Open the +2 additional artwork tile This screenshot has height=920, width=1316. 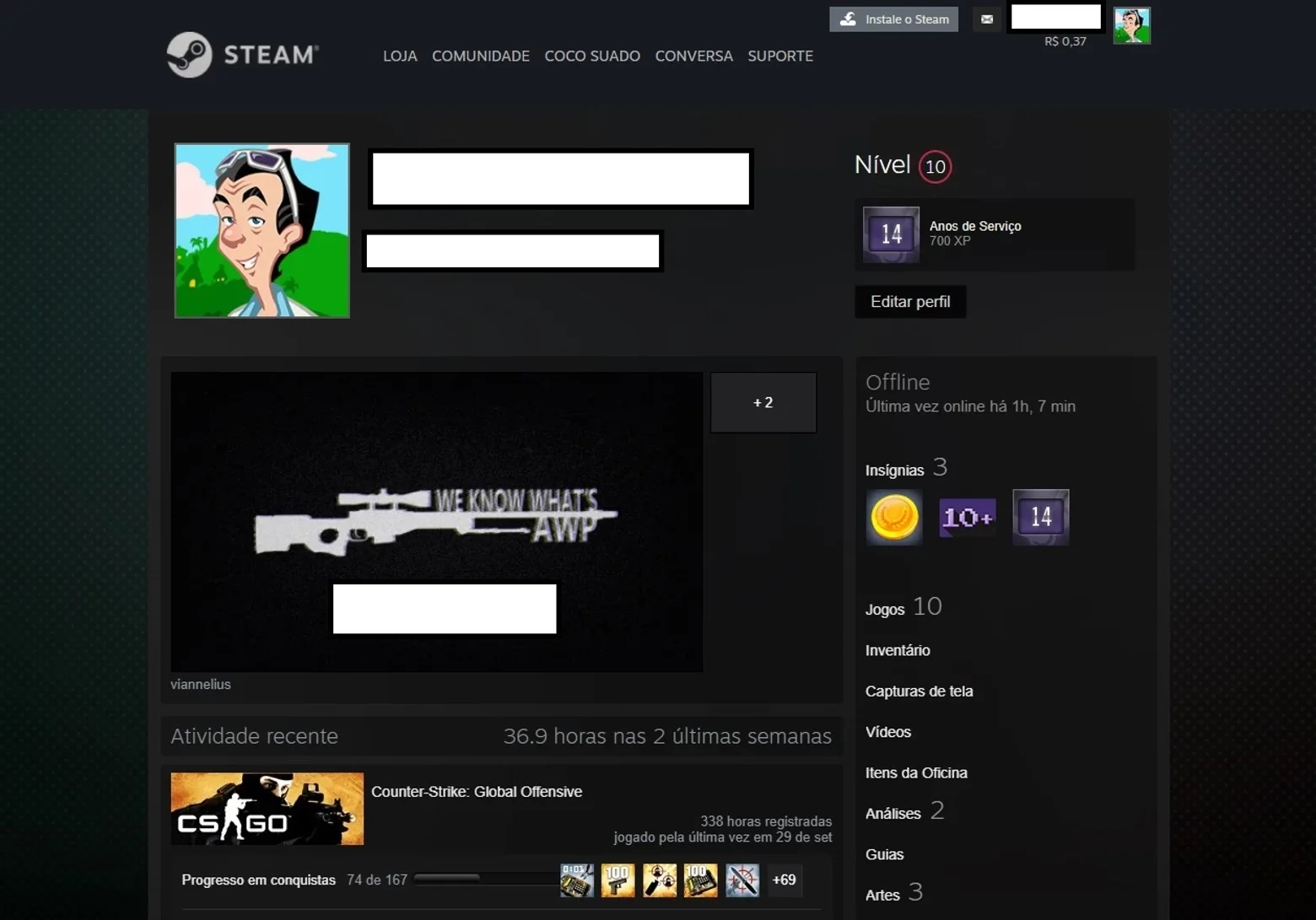(x=763, y=402)
